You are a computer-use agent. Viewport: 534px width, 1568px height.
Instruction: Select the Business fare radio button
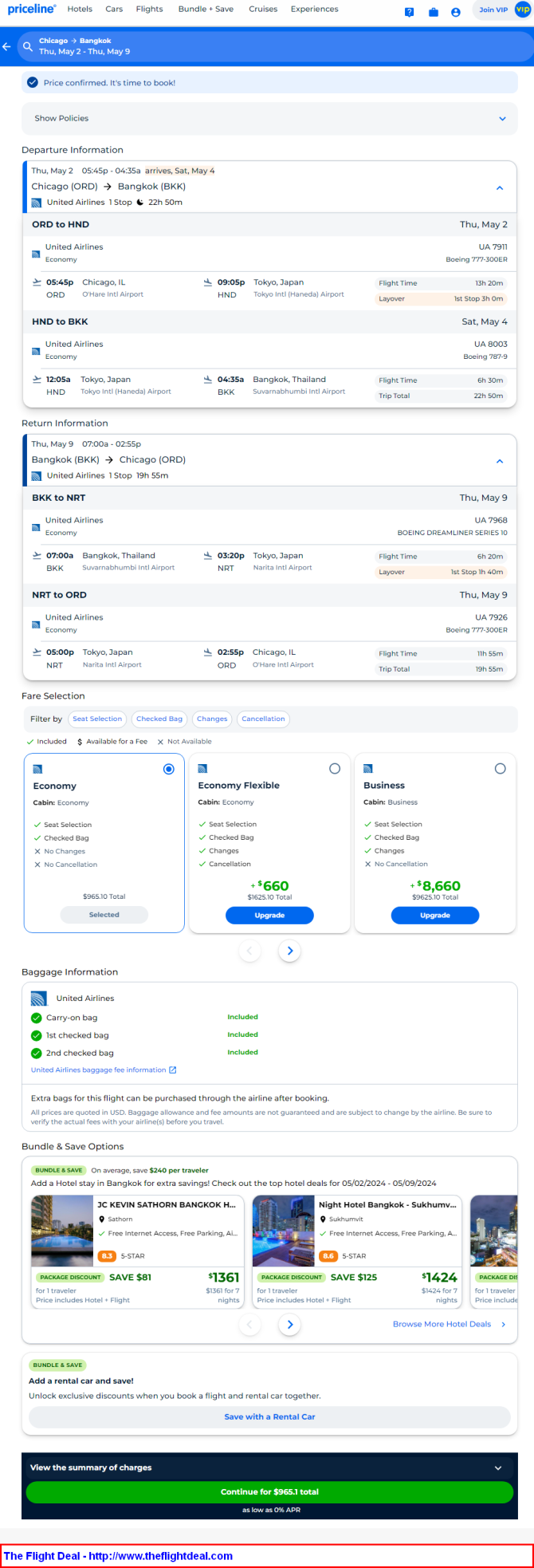(500, 769)
